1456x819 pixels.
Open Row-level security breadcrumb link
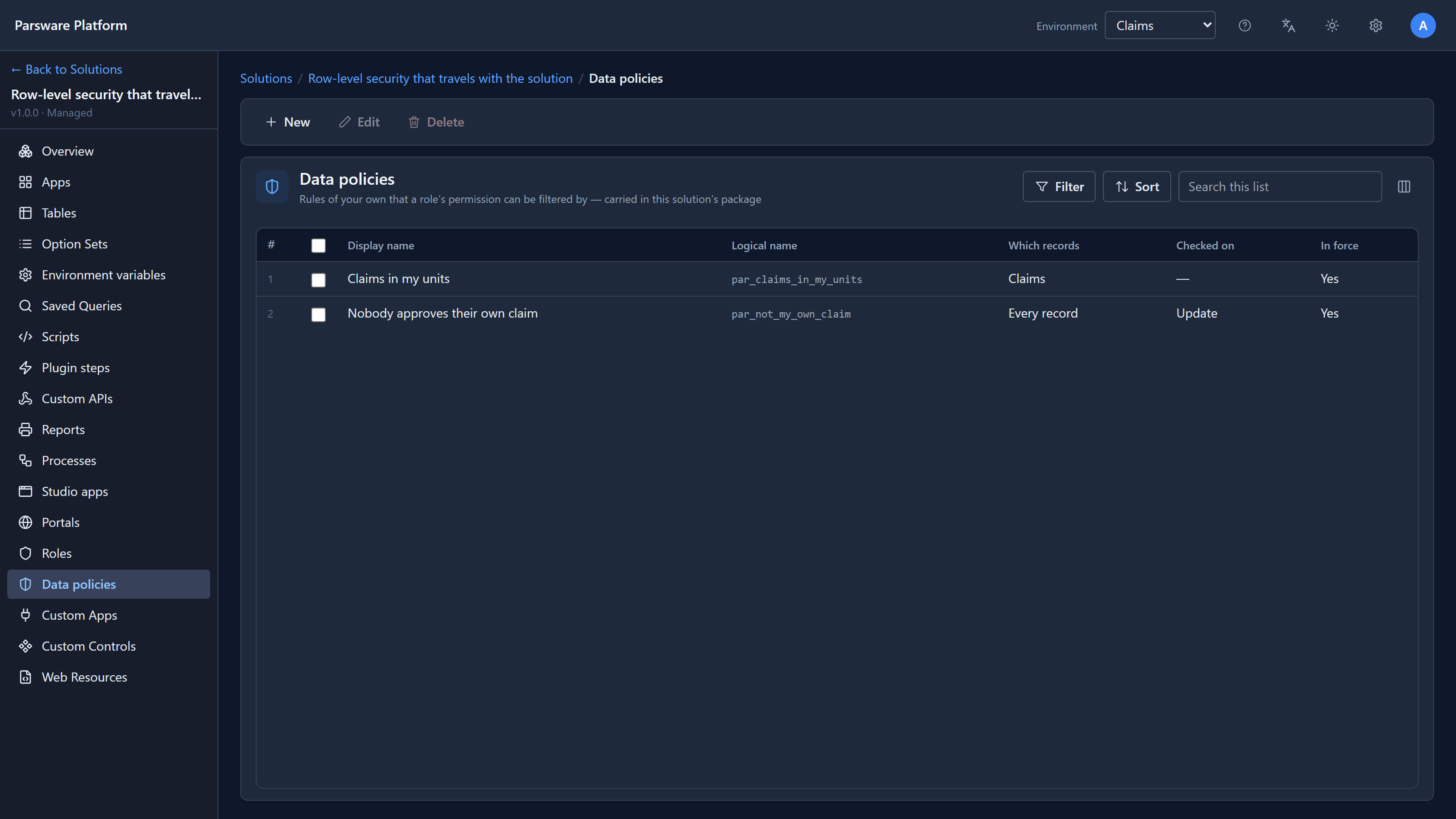[440, 78]
